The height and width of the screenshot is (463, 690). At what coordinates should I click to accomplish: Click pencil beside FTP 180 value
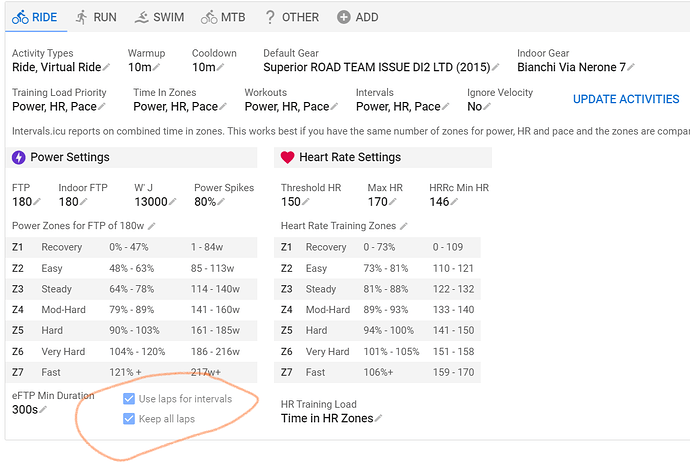coord(37,202)
